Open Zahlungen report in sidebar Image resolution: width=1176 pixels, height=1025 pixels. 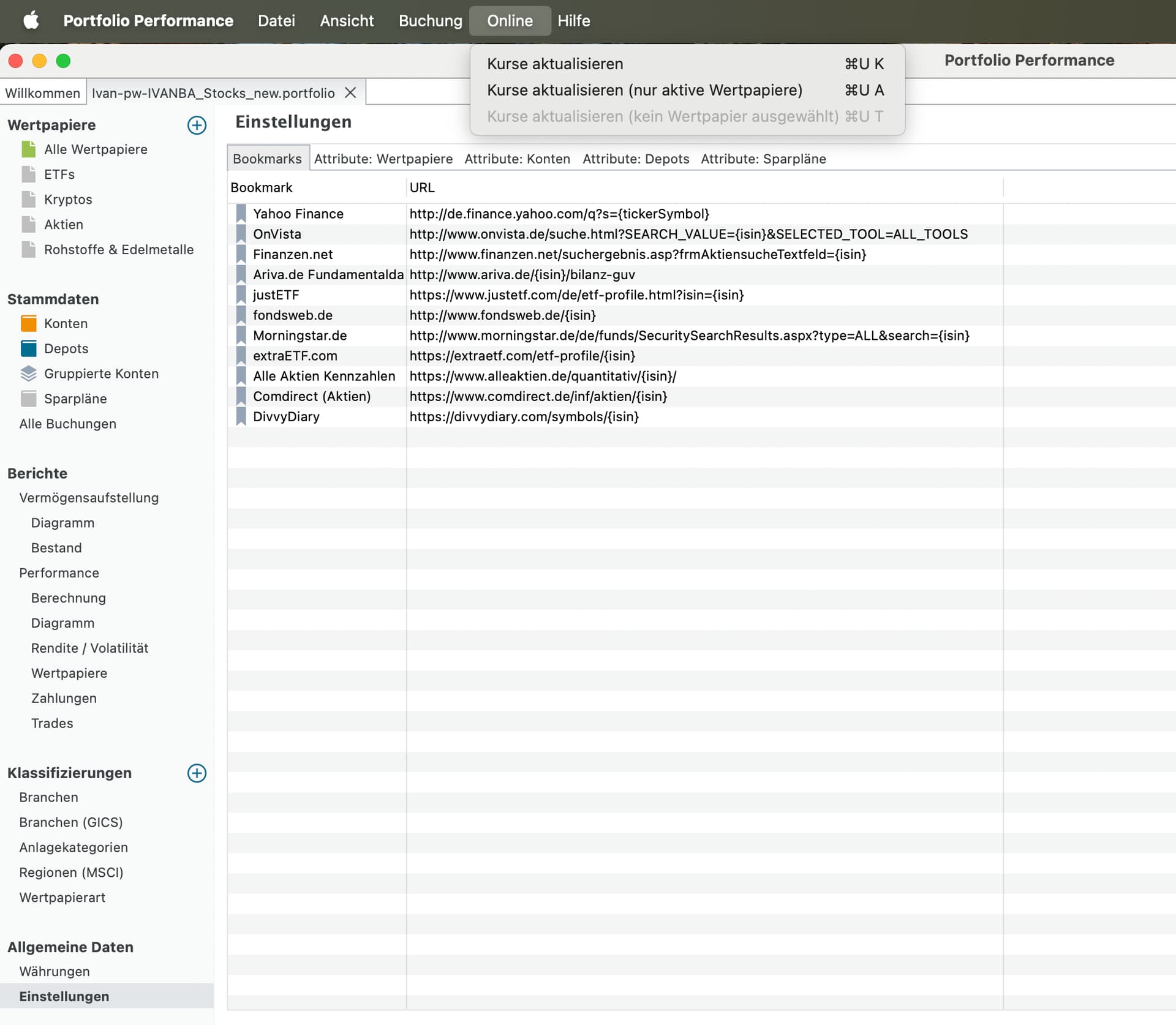(64, 698)
